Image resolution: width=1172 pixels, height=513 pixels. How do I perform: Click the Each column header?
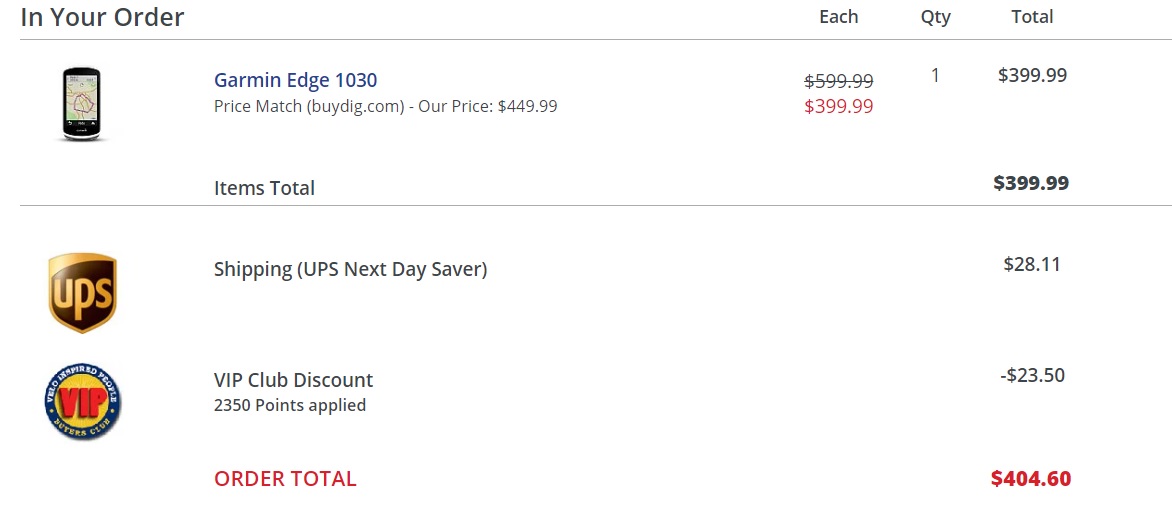839,17
